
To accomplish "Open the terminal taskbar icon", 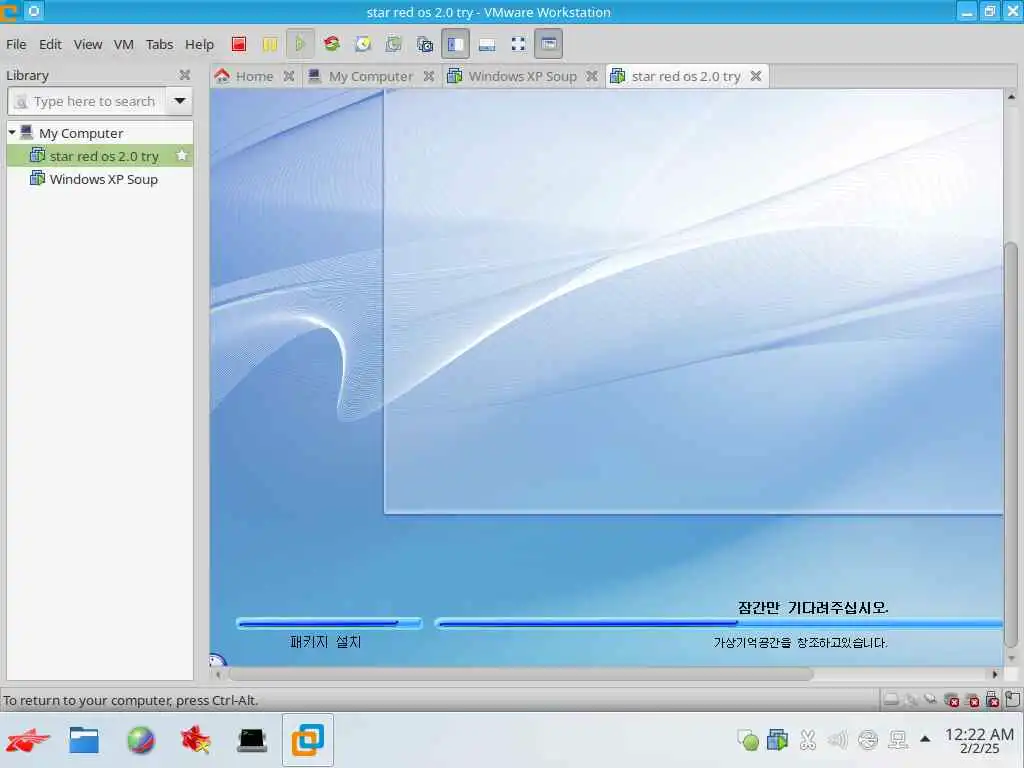I will (252, 740).
